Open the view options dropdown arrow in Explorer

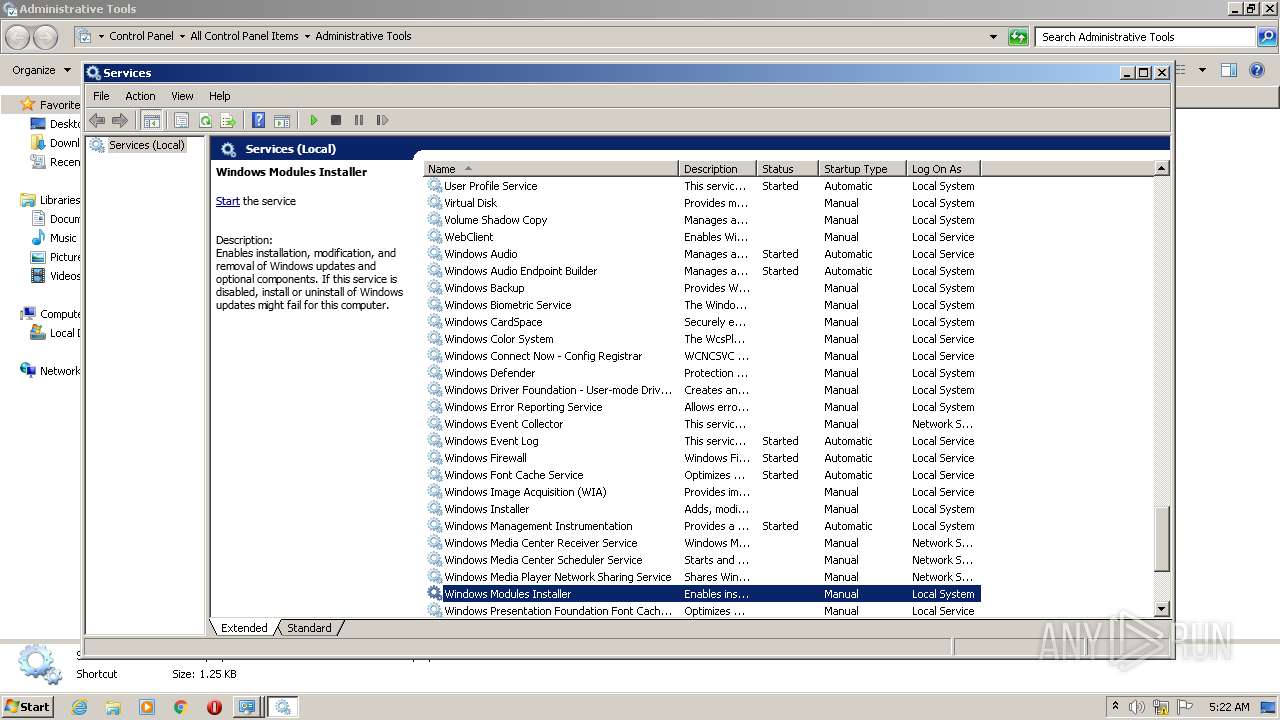click(1202, 70)
